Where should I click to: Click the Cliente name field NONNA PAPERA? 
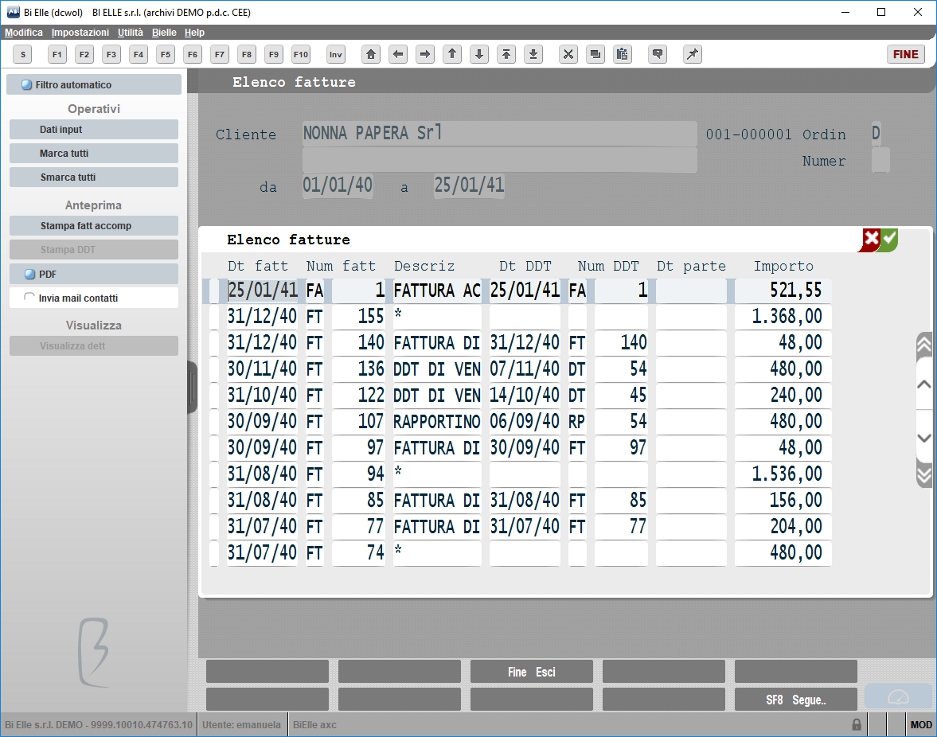click(500, 133)
